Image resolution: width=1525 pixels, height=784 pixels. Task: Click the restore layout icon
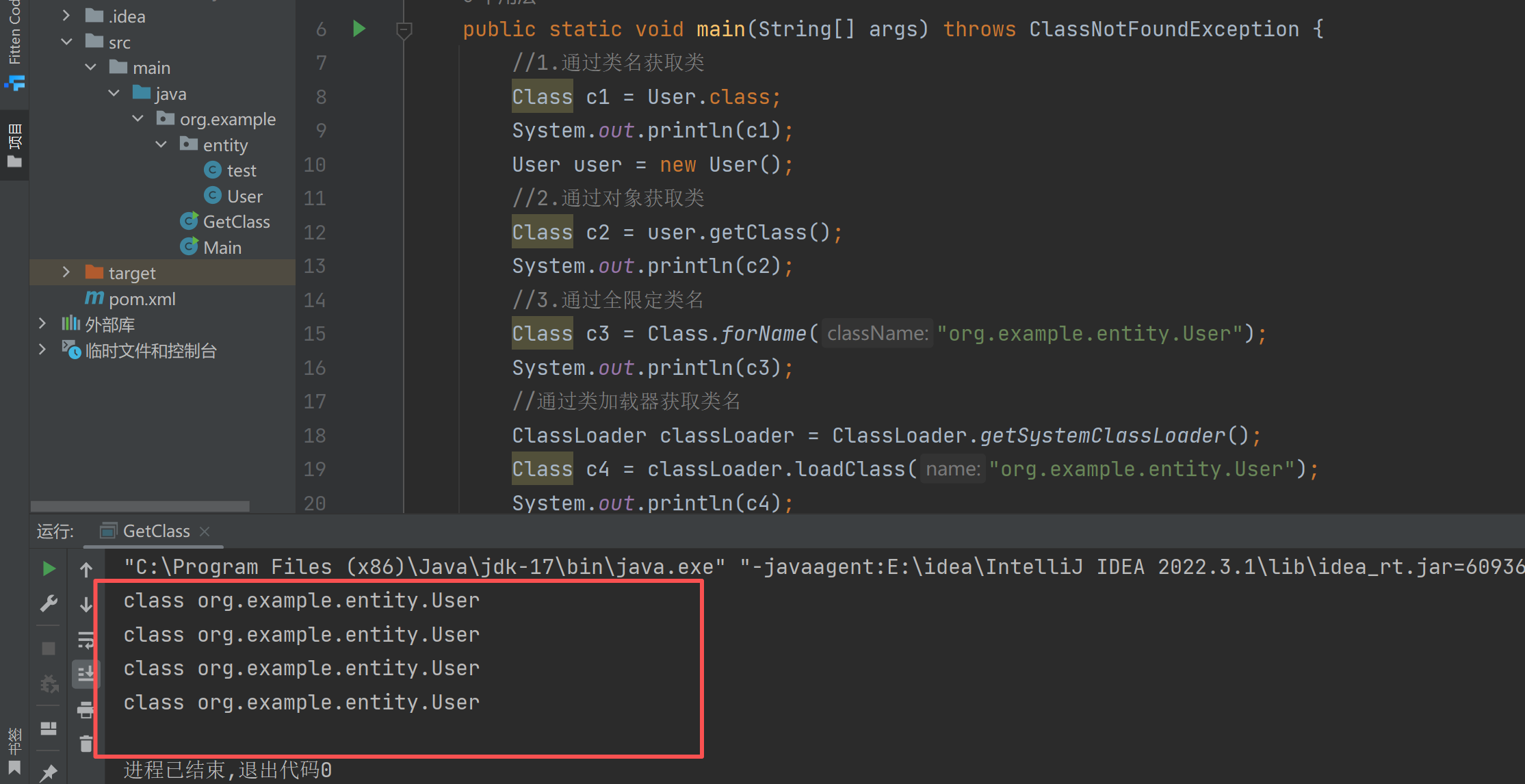click(x=49, y=728)
